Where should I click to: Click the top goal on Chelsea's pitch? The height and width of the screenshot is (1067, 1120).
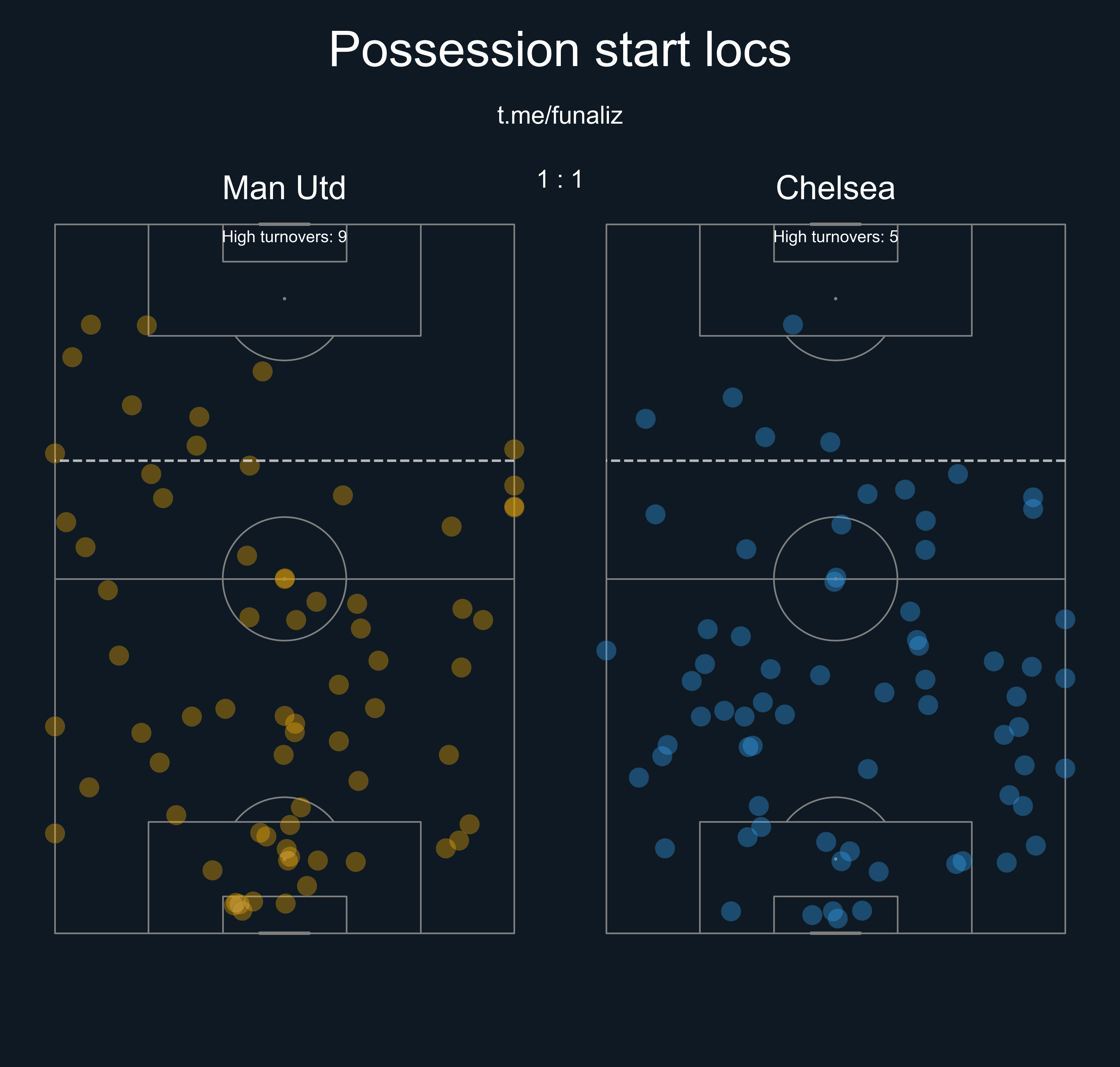(835, 224)
